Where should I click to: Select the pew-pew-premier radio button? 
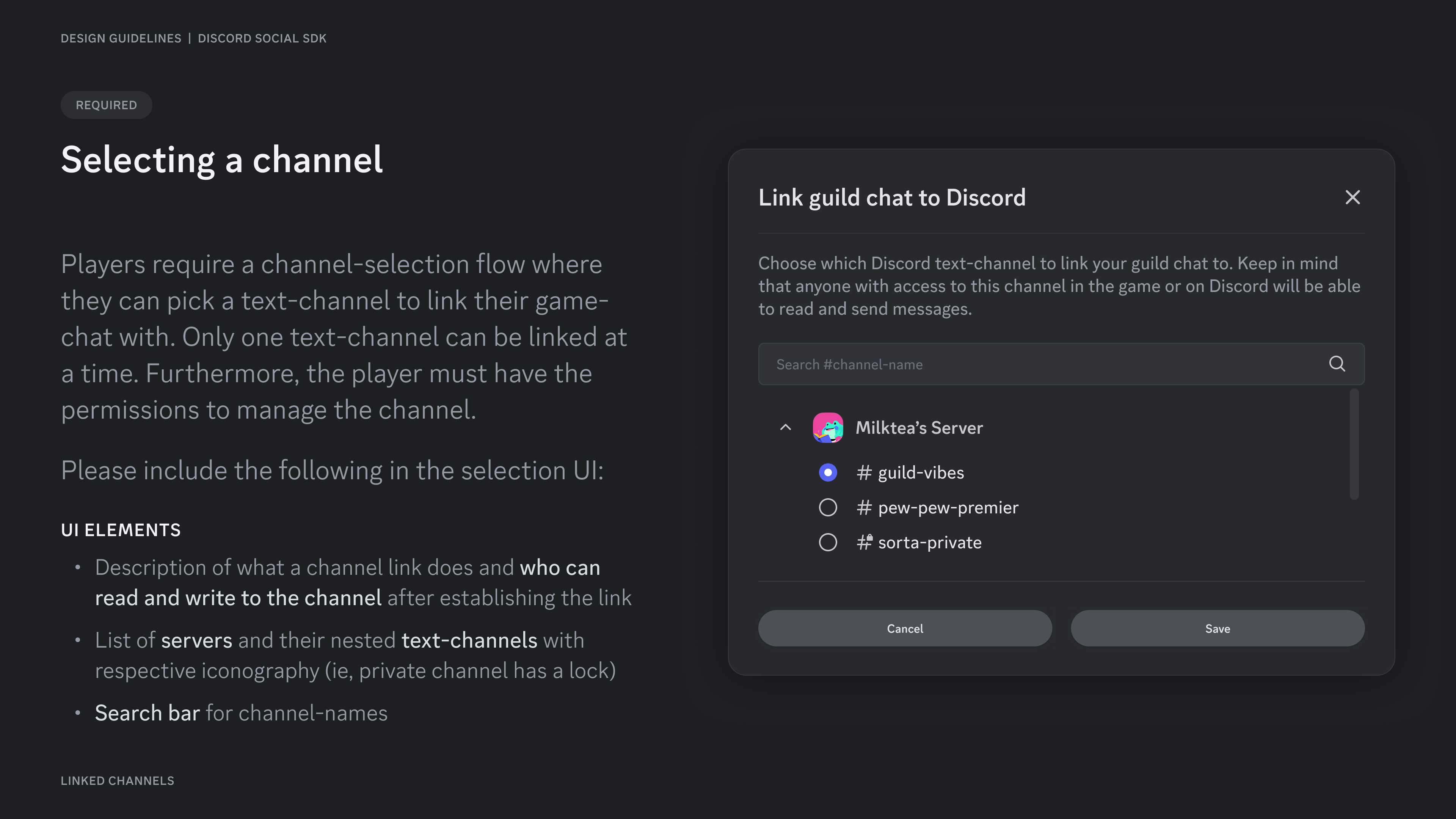(828, 508)
